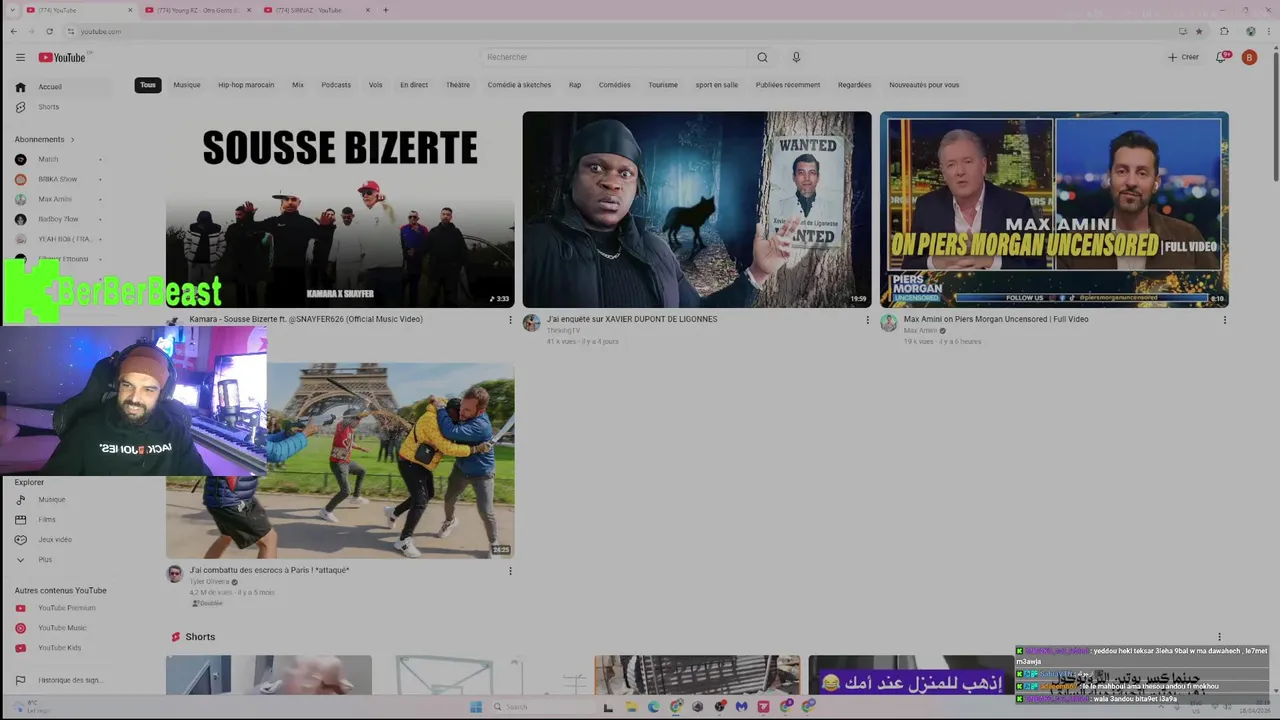Open options for J'ai combattu des escrocs video
The width and height of the screenshot is (1280, 720).
click(510, 571)
